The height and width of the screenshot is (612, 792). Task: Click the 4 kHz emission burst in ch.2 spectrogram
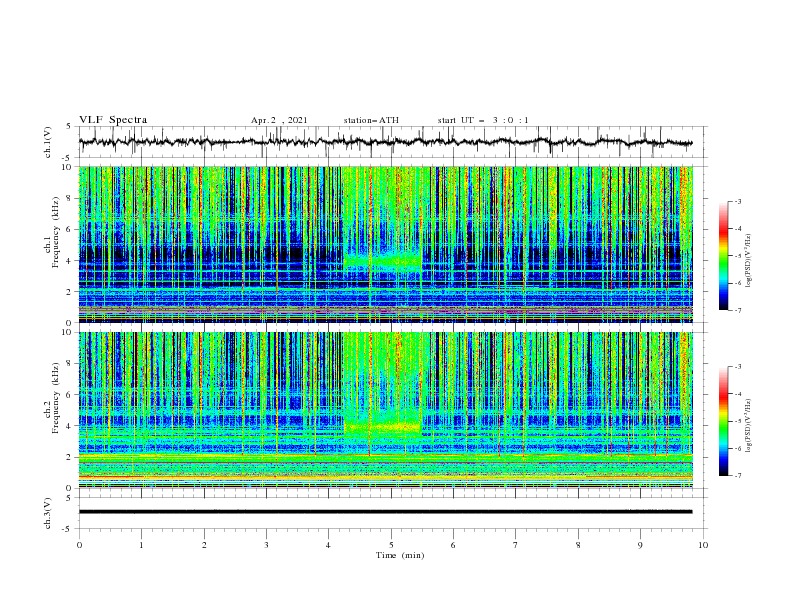click(x=383, y=426)
